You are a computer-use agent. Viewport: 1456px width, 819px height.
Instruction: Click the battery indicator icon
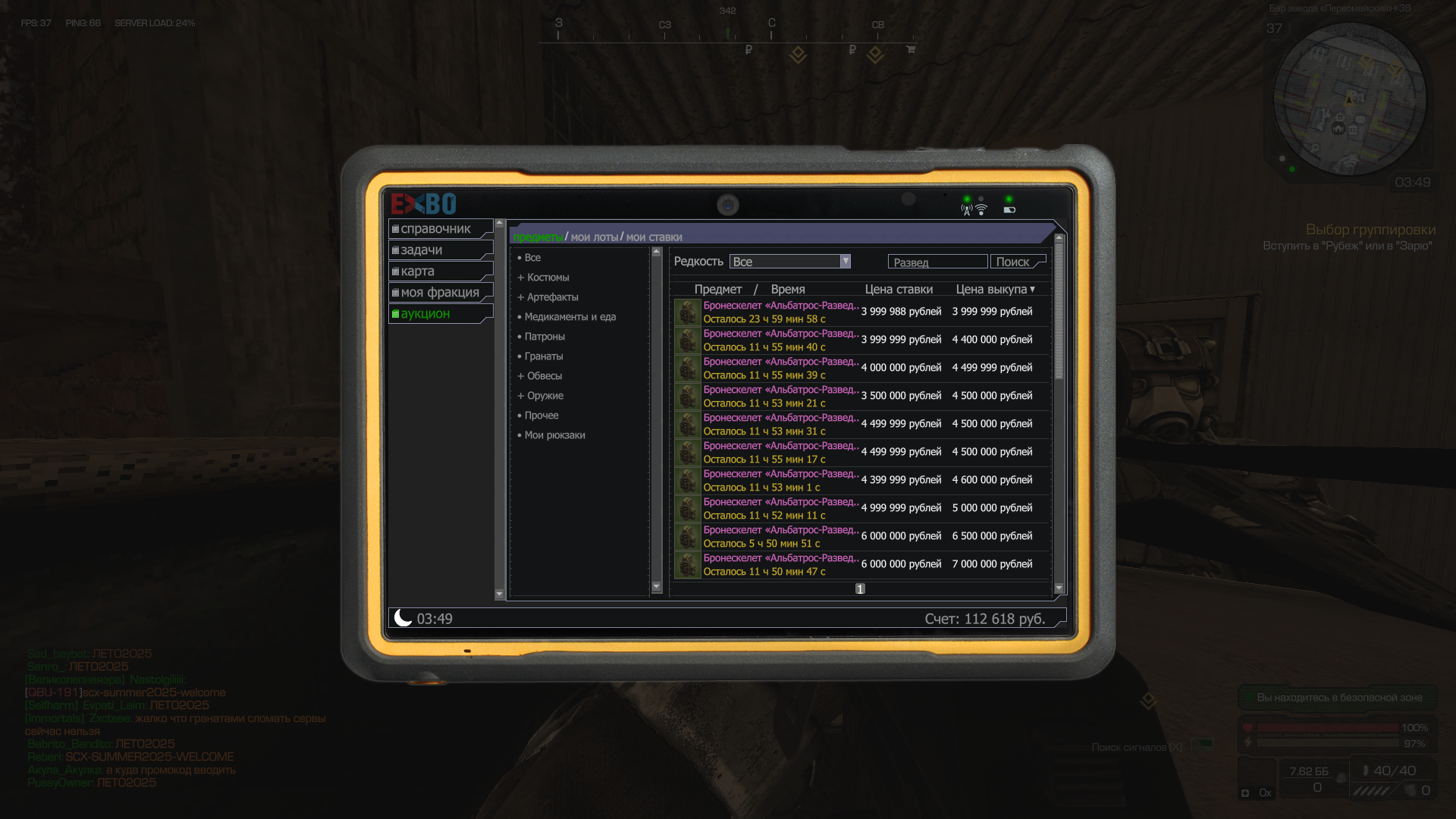tap(1009, 210)
